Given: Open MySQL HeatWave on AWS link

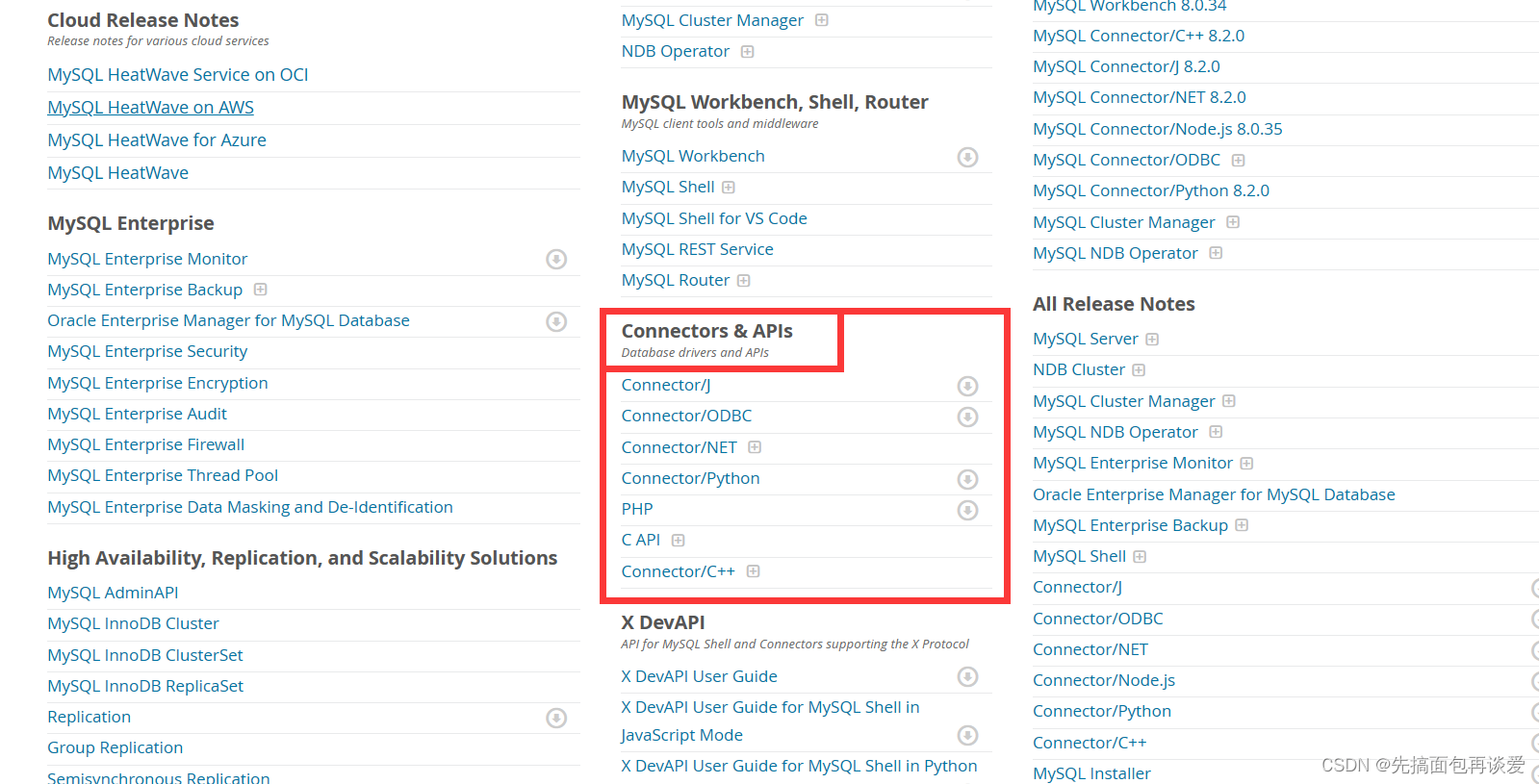Looking at the screenshot, I should (151, 108).
